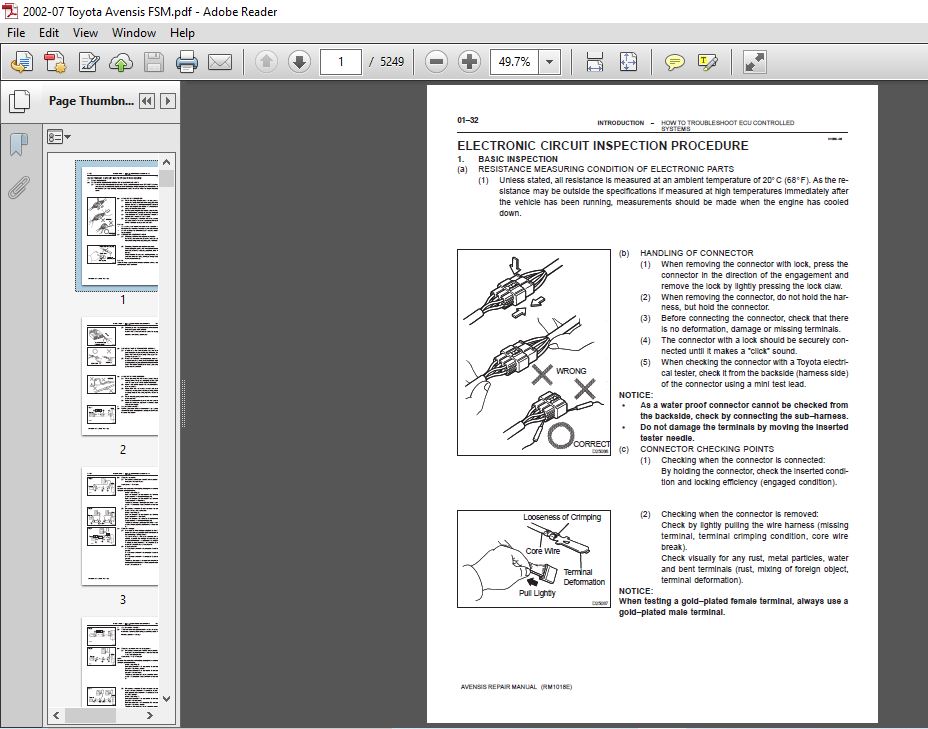This screenshot has height=729, width=928.
Task: Click 'CONNECTOR CHECKING POINTS' text
Action: point(707,449)
